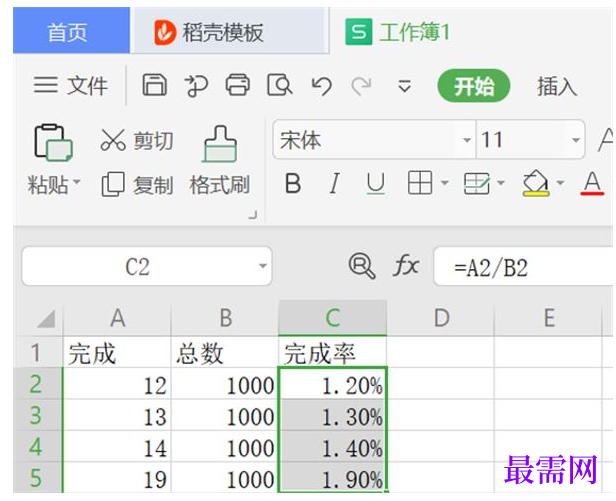Click 剪切 cut button
616x501 pixels.
coord(137,140)
